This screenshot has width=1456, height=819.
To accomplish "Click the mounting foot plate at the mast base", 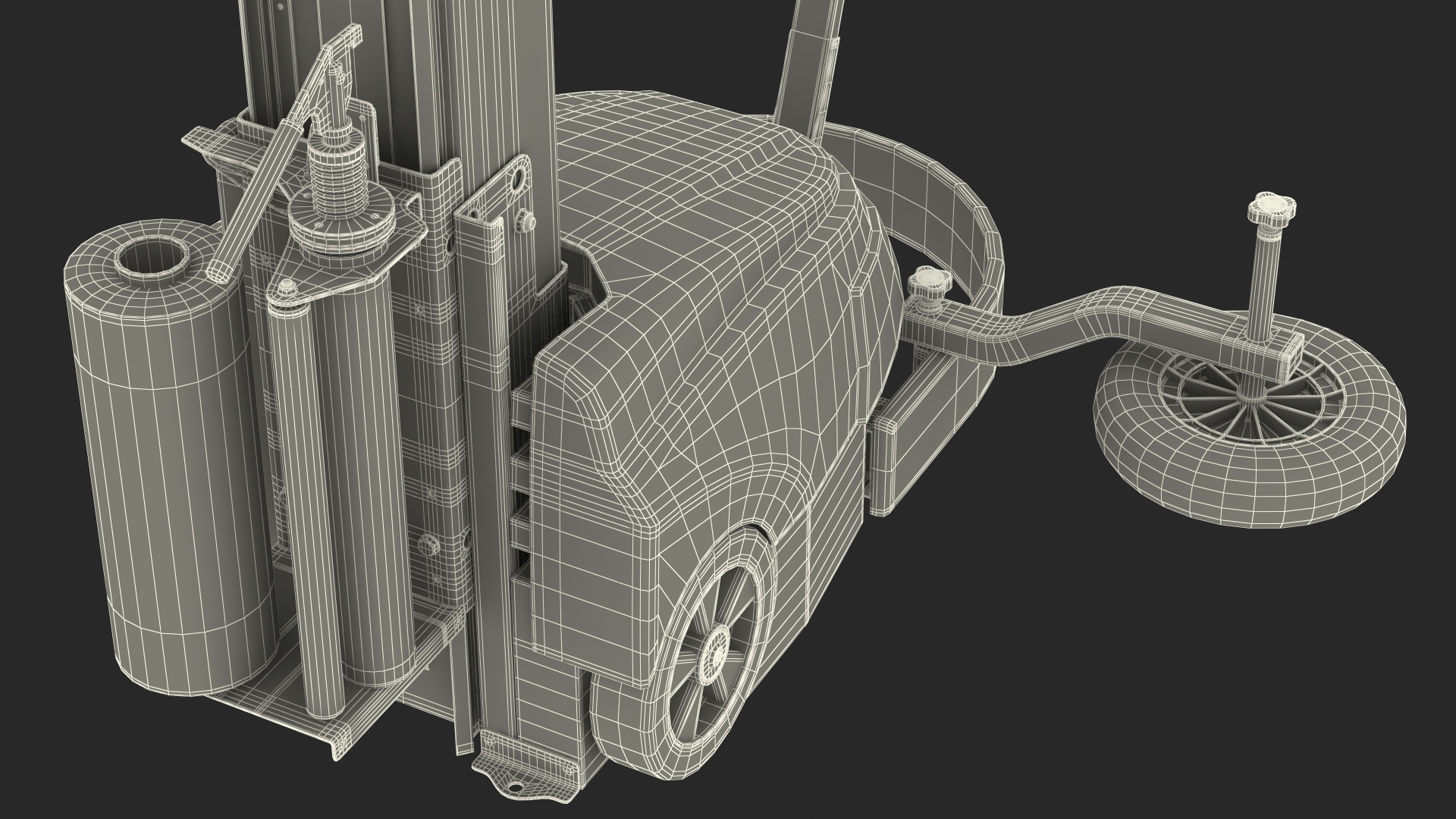I will (x=527, y=767).
